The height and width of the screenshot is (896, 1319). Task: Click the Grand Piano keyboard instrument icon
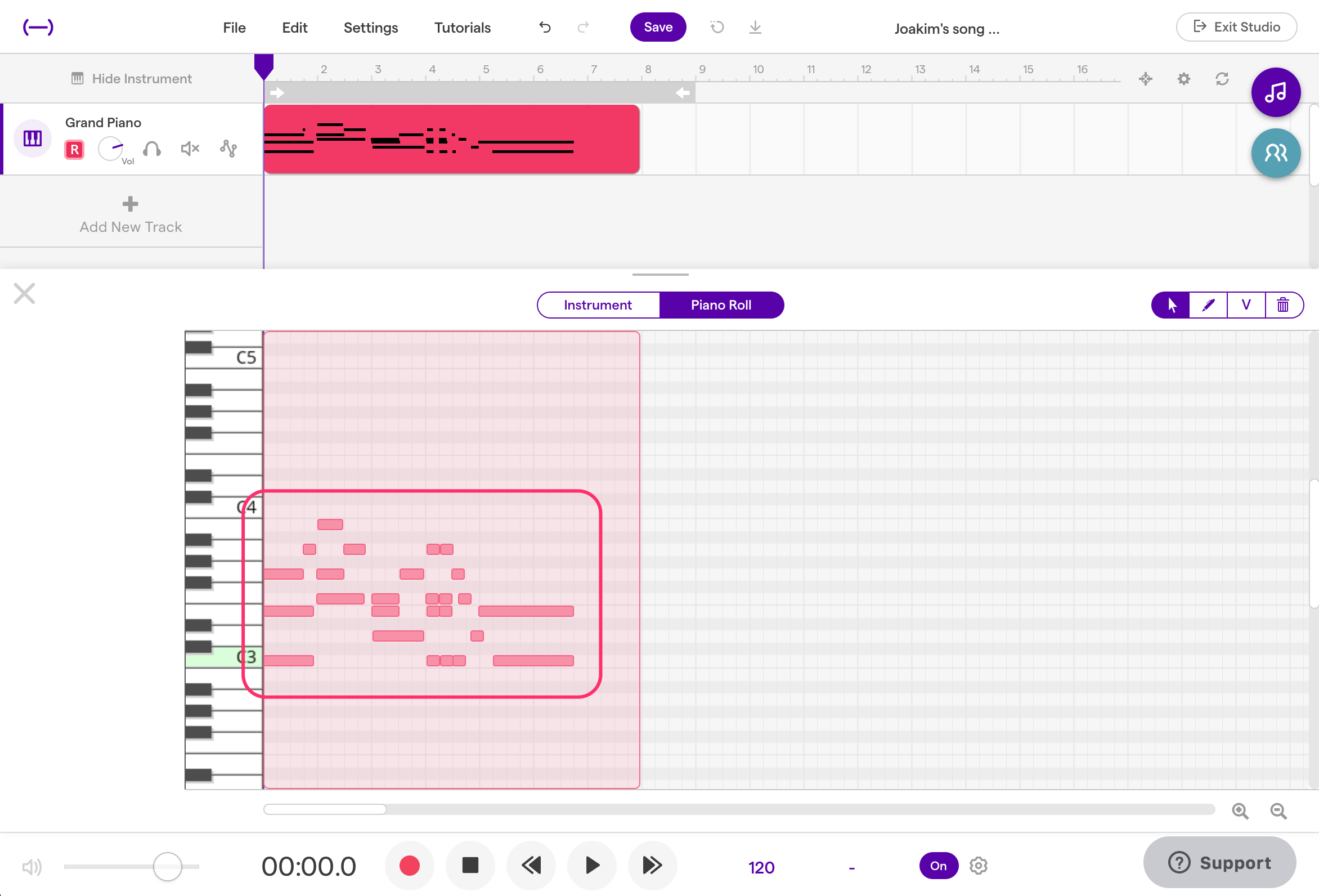coord(32,138)
